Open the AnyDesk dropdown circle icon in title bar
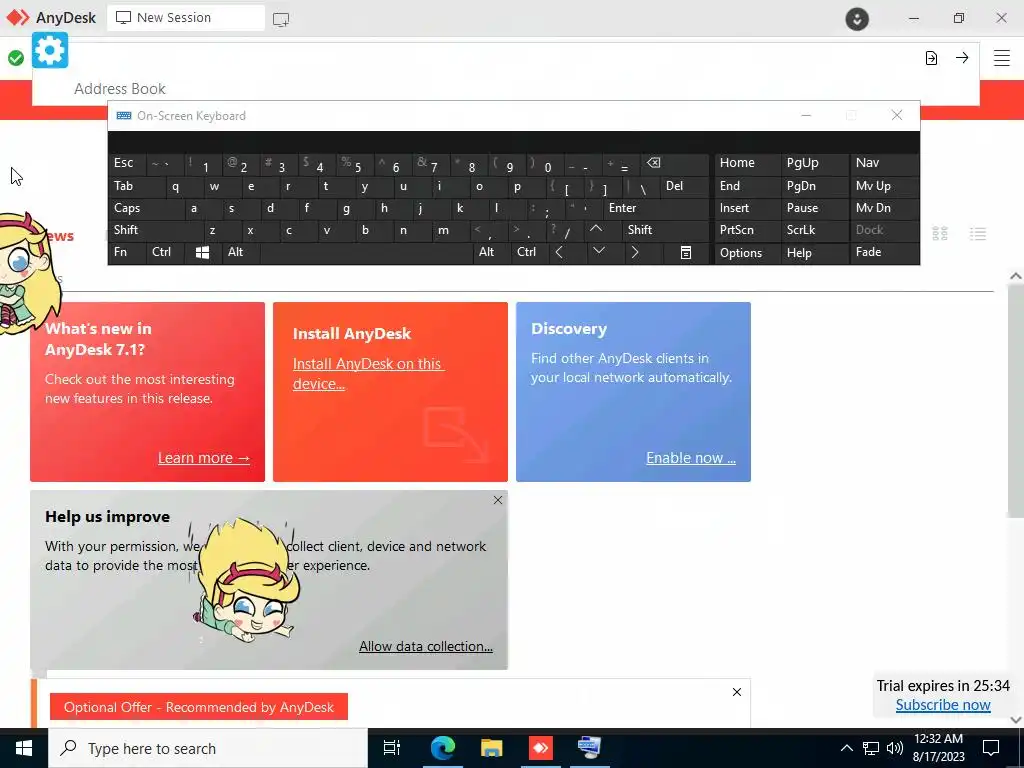This screenshot has height=768, width=1024. click(857, 18)
